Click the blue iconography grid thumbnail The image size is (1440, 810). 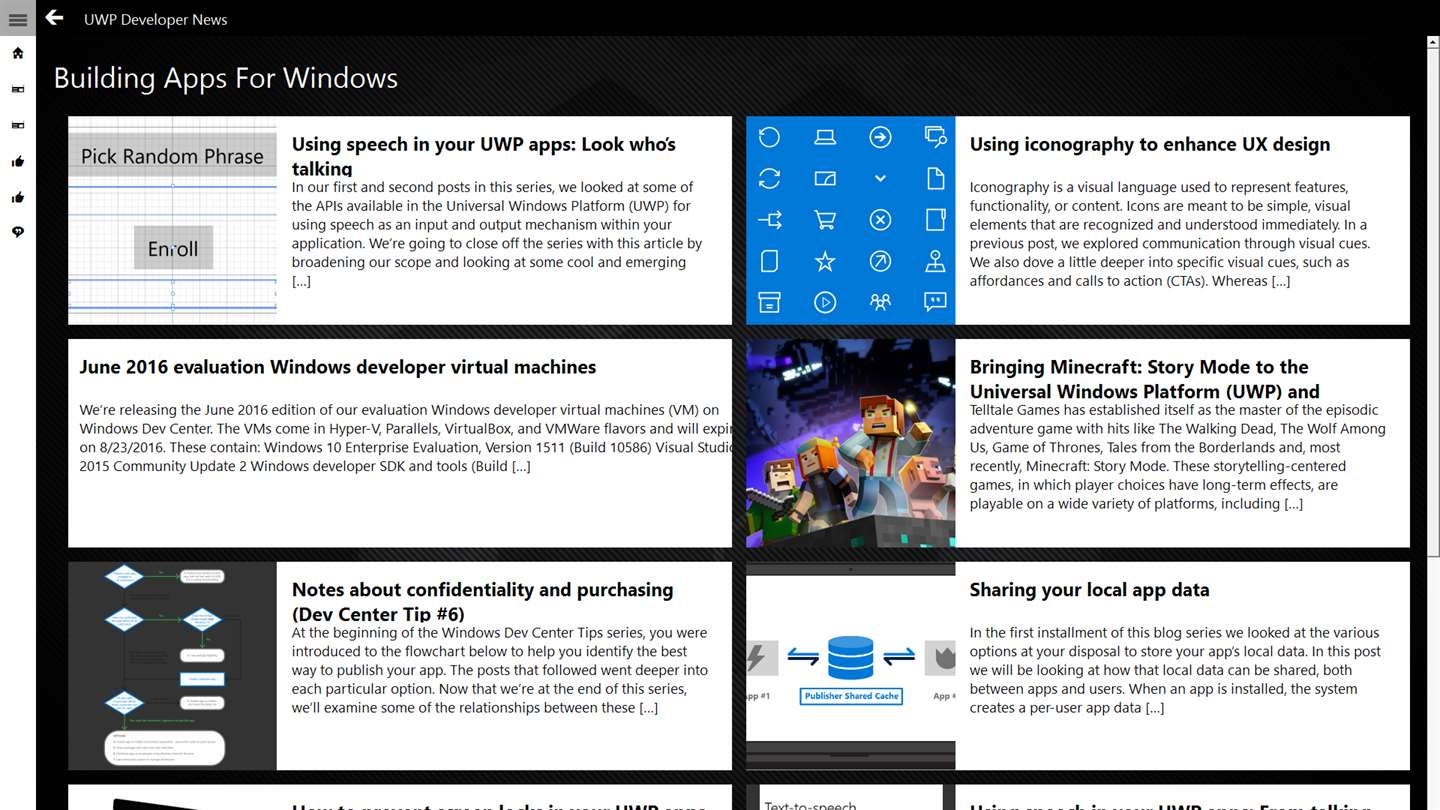pos(850,220)
